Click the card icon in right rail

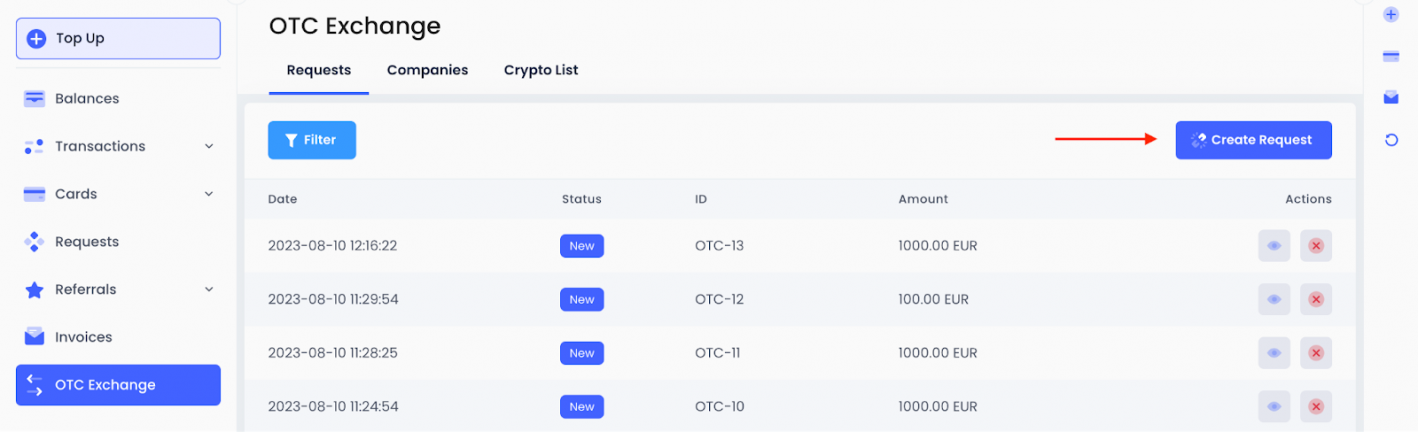coord(1390,56)
